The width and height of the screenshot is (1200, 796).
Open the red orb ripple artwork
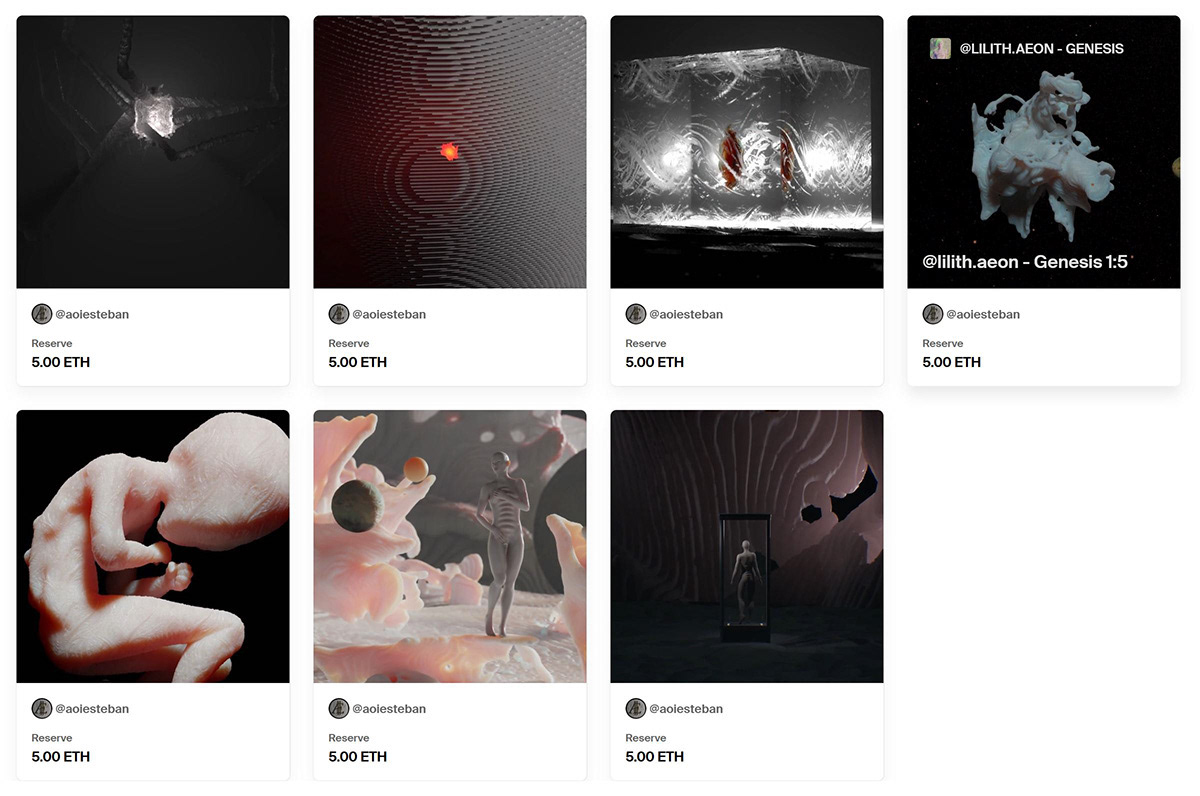pyautogui.click(x=450, y=152)
